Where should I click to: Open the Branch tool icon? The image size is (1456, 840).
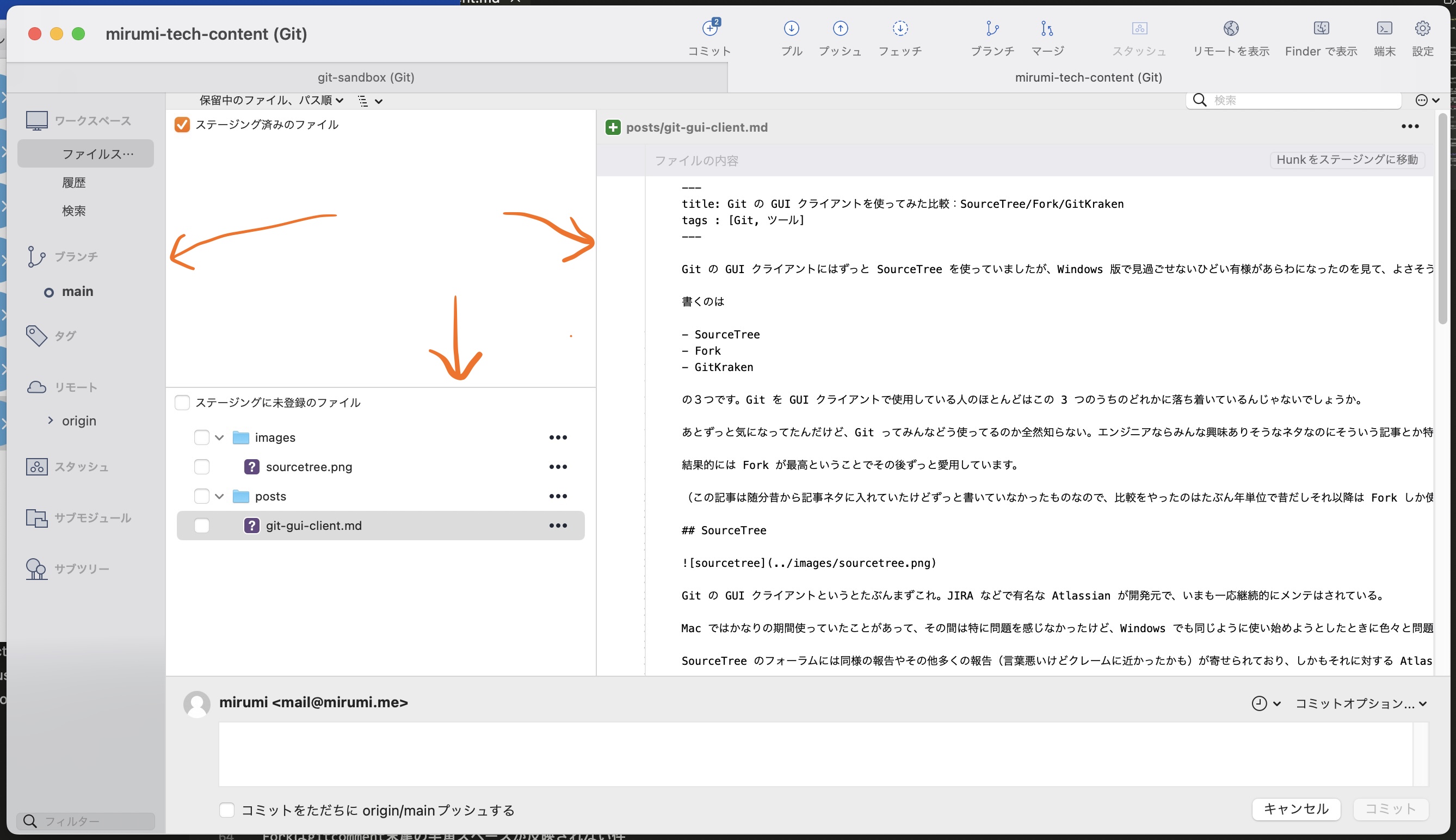click(x=992, y=29)
